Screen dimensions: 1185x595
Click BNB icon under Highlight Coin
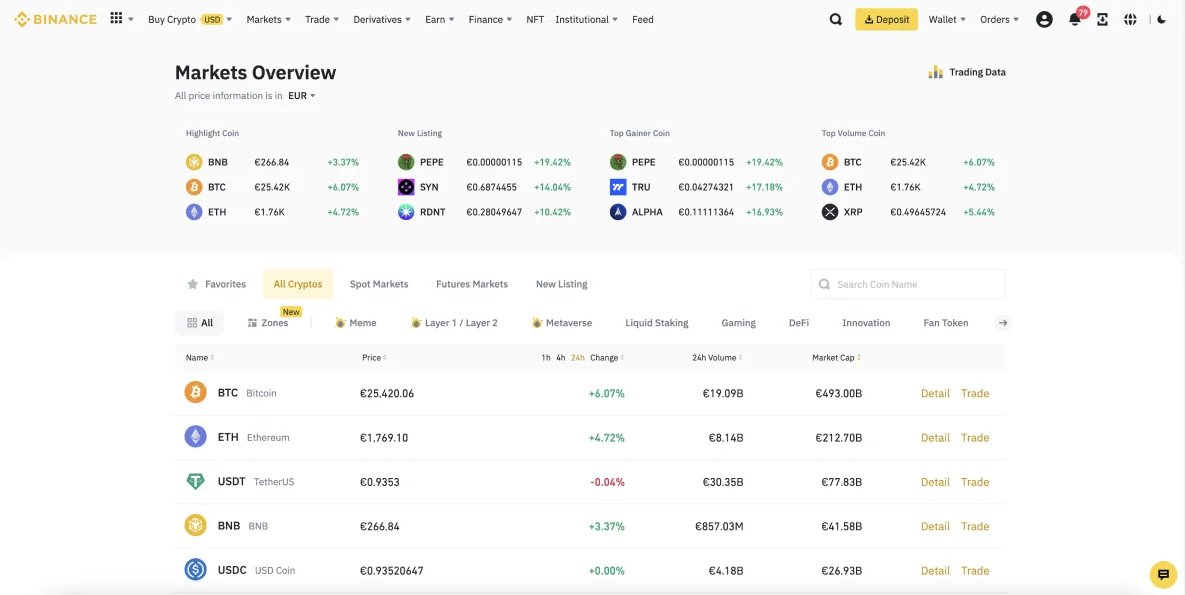point(194,162)
